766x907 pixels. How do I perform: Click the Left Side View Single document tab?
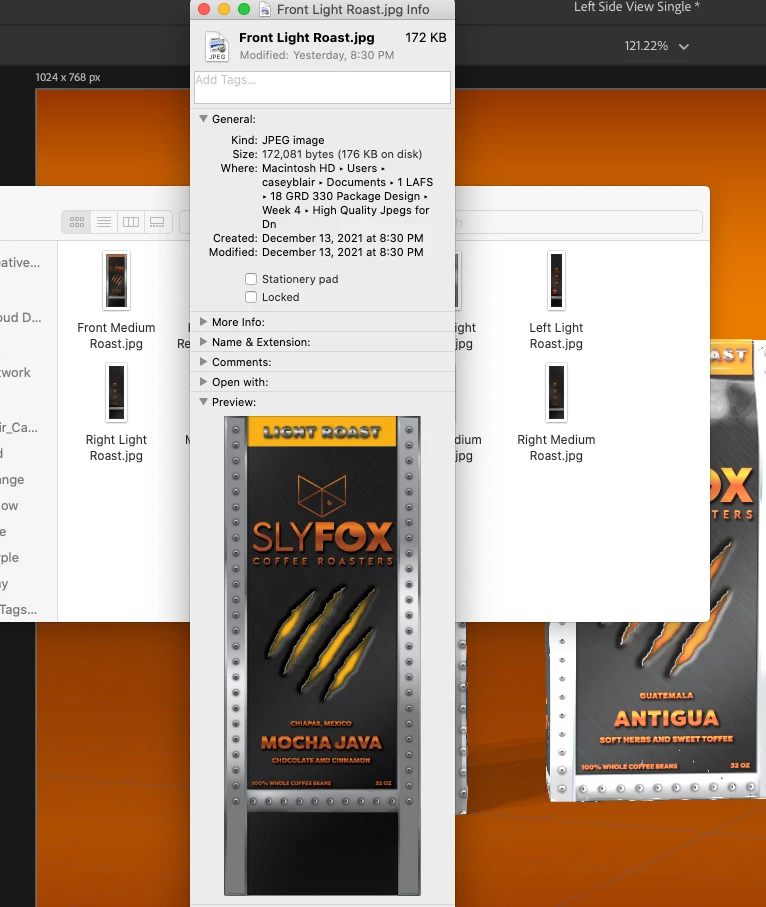point(636,8)
